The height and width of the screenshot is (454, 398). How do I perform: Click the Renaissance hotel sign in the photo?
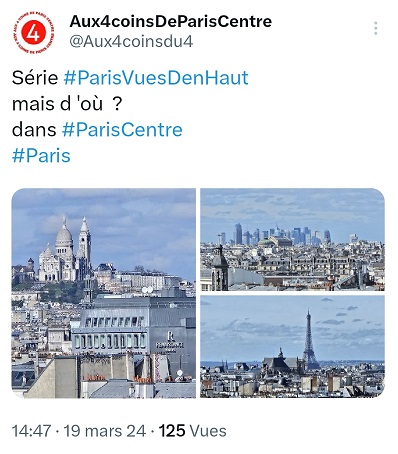coord(170,342)
